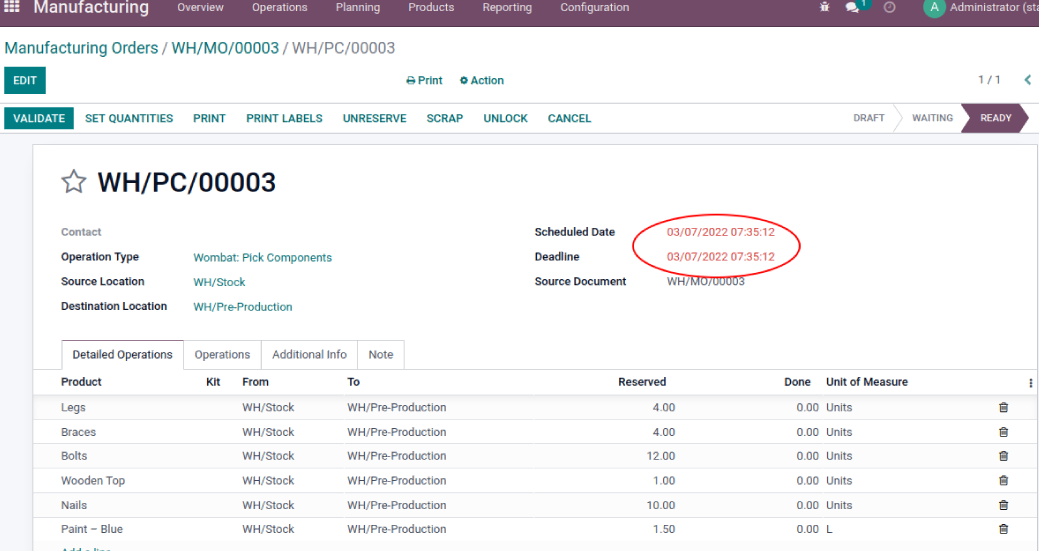
Task: Click the CANCEL button
Action: (x=569, y=118)
